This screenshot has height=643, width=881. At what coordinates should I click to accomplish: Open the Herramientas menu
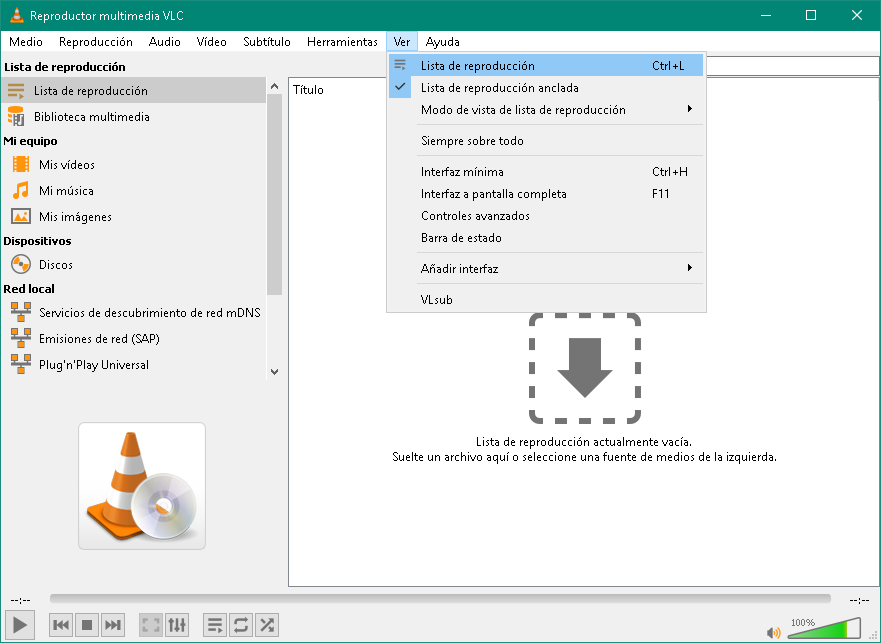342,42
